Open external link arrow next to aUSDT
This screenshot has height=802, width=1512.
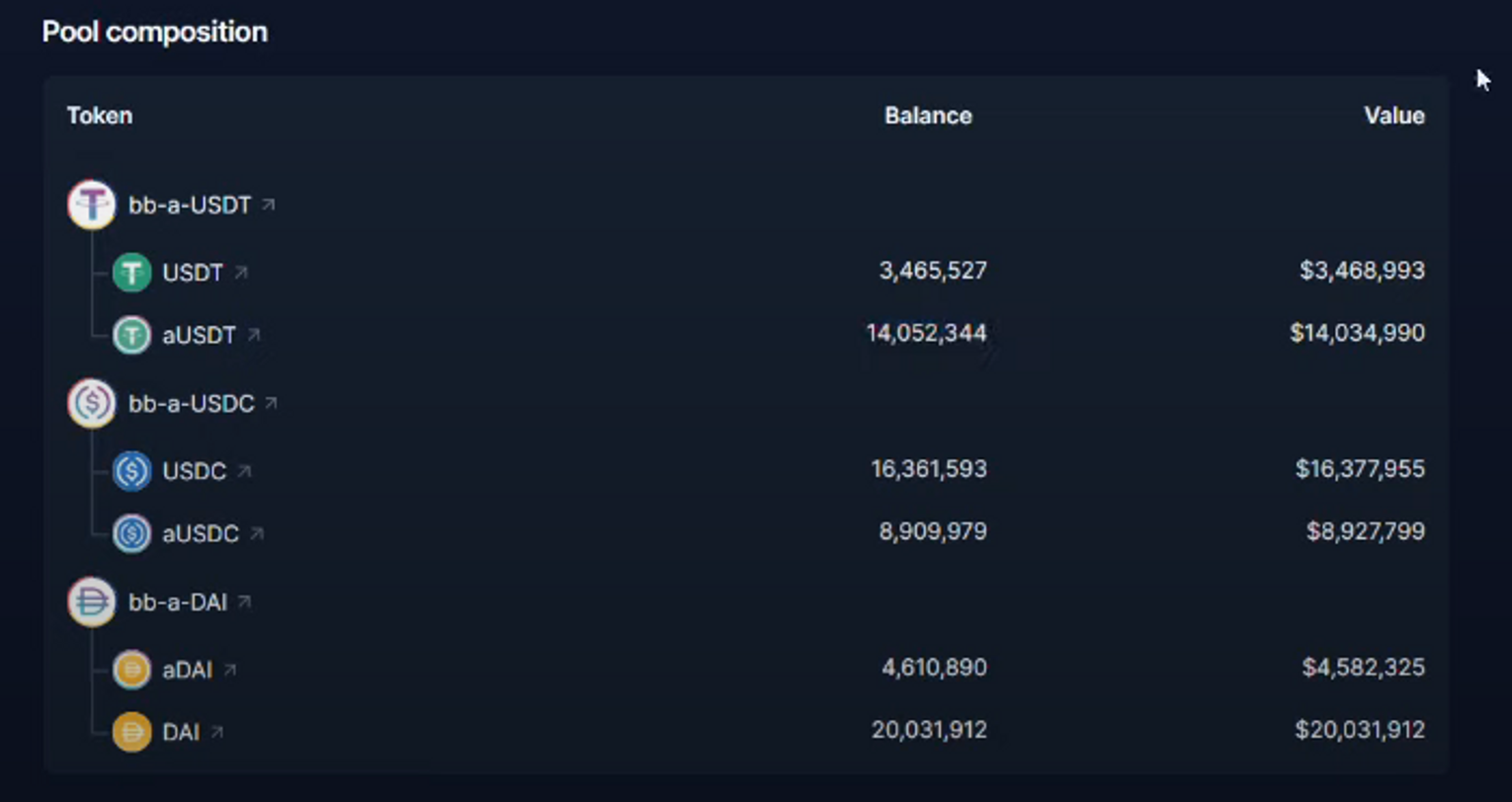(254, 335)
